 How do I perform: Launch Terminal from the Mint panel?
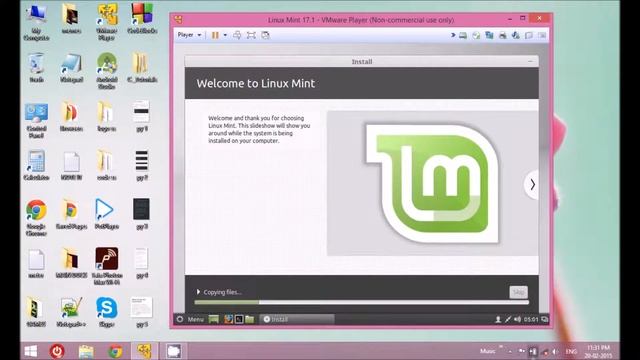[x=239, y=319]
